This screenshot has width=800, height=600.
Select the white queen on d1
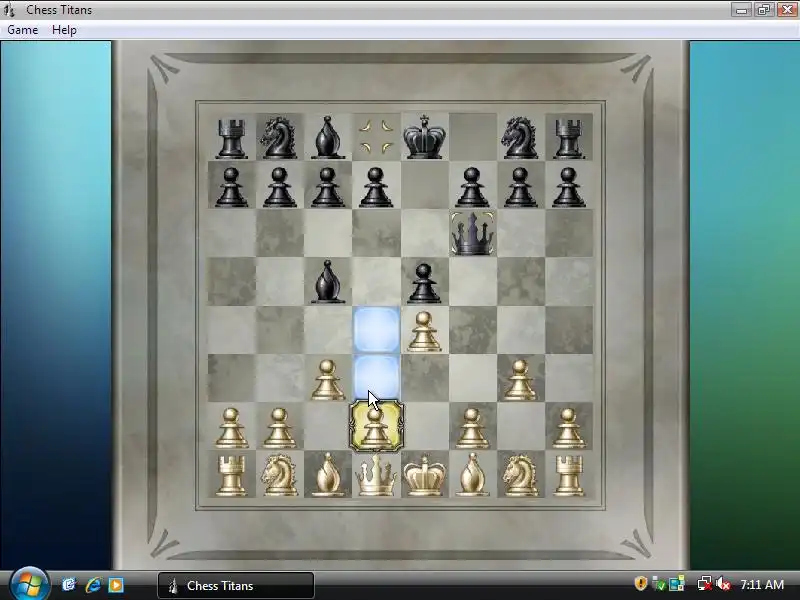coord(376,476)
